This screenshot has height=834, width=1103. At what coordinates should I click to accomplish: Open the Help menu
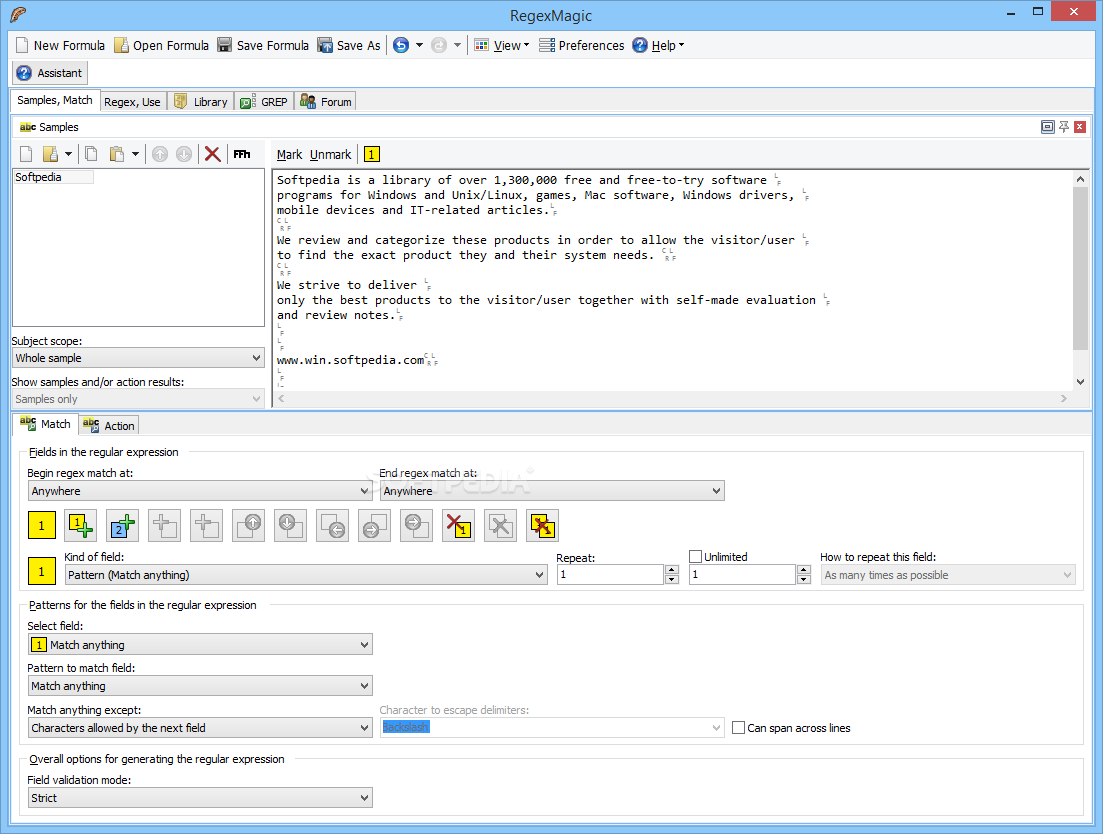coord(658,46)
